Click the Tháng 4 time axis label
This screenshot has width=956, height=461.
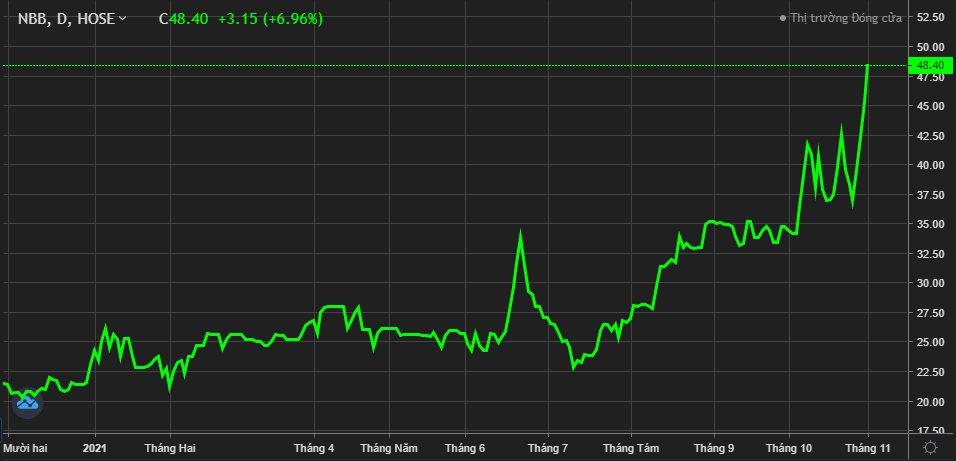click(x=314, y=448)
